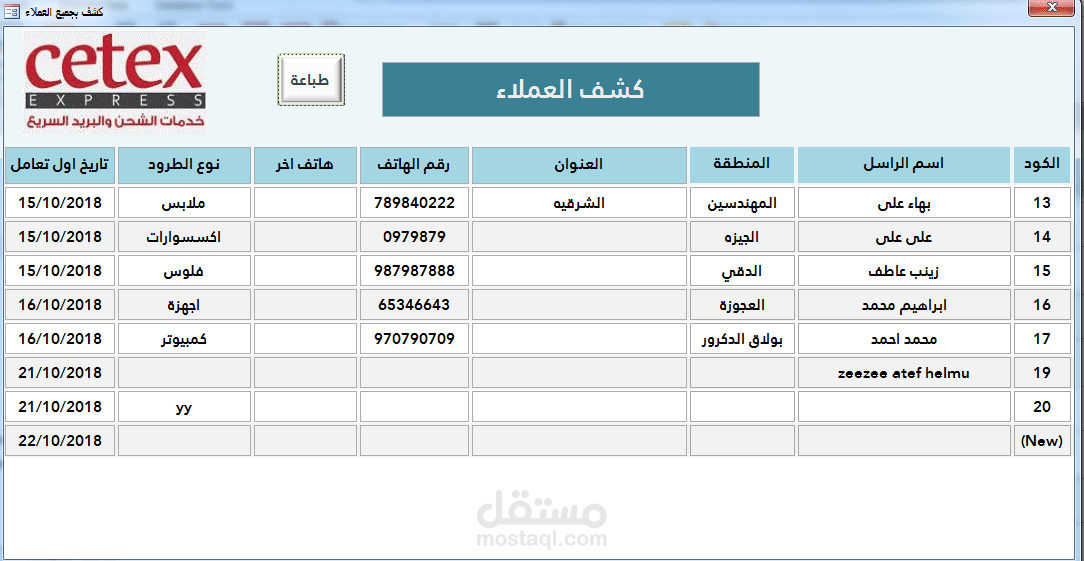Click the date field in row 13
1084x561 pixels.
[60, 203]
